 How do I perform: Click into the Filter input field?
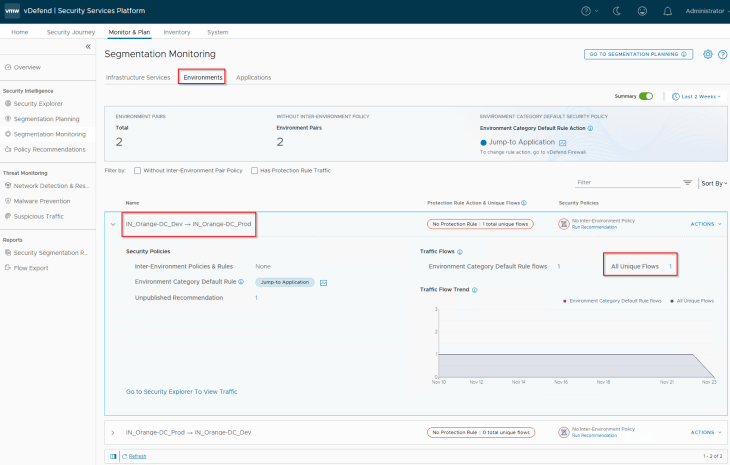pos(625,182)
